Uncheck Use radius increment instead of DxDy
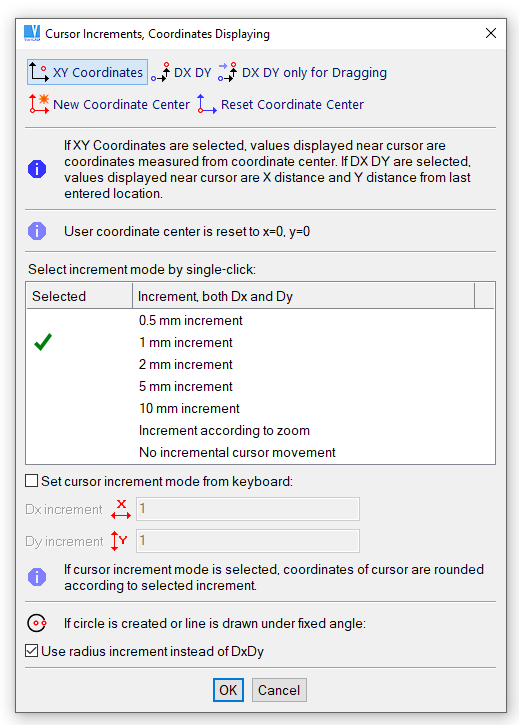The height and width of the screenshot is (725, 519). [x=31, y=651]
